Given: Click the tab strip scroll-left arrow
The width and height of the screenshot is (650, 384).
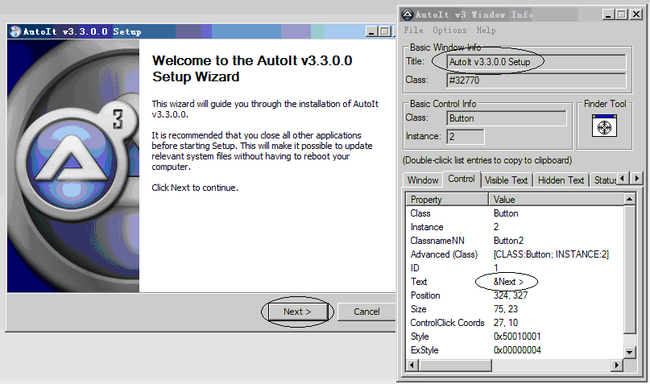Looking at the screenshot, I should pos(622,179).
